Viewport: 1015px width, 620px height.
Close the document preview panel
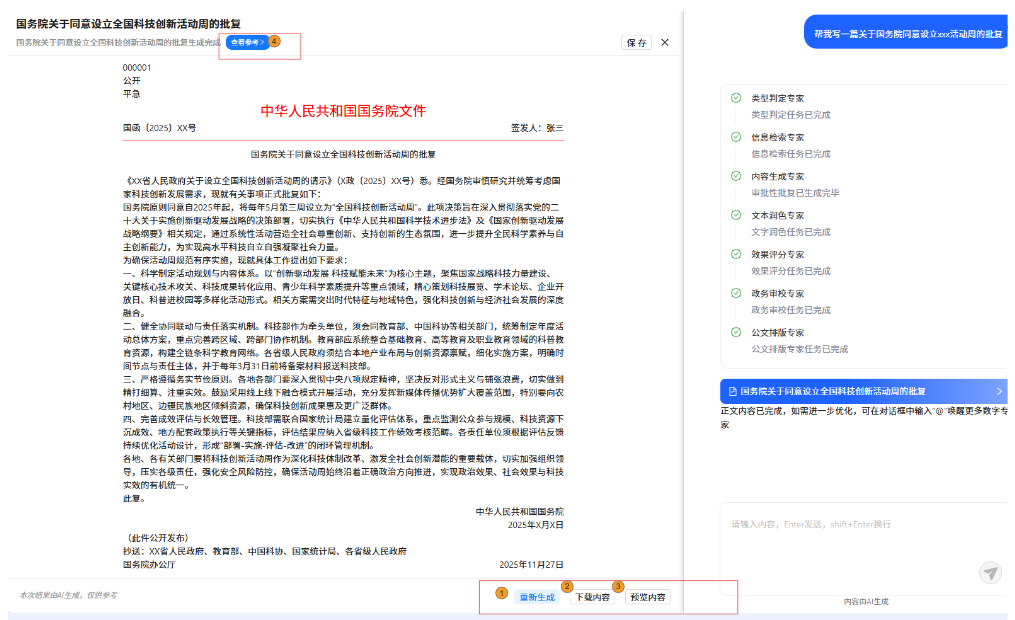[665, 43]
